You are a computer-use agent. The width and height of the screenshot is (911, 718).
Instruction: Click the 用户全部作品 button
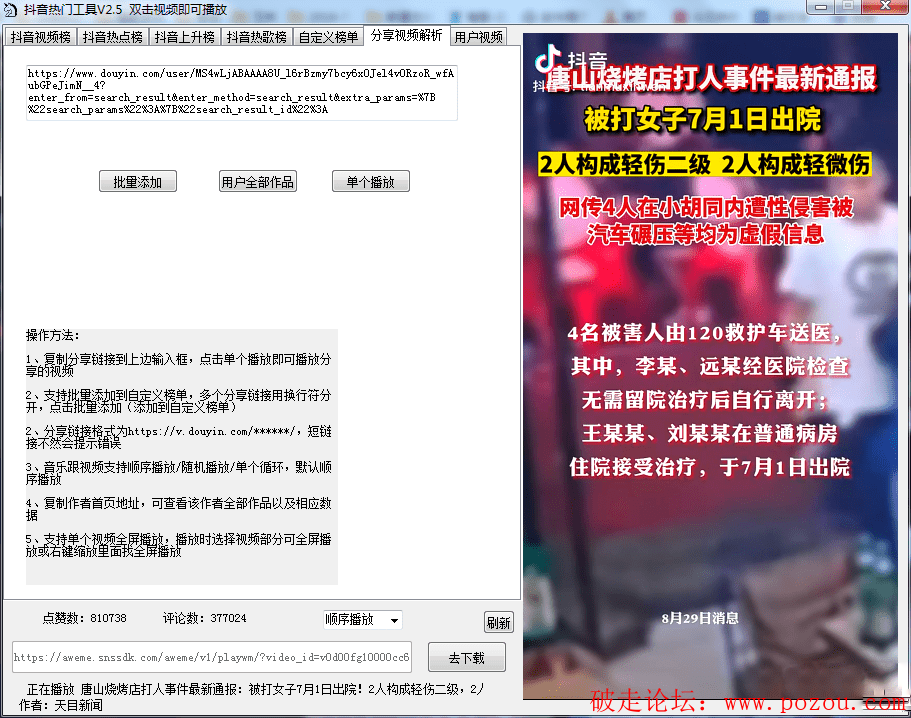[257, 181]
